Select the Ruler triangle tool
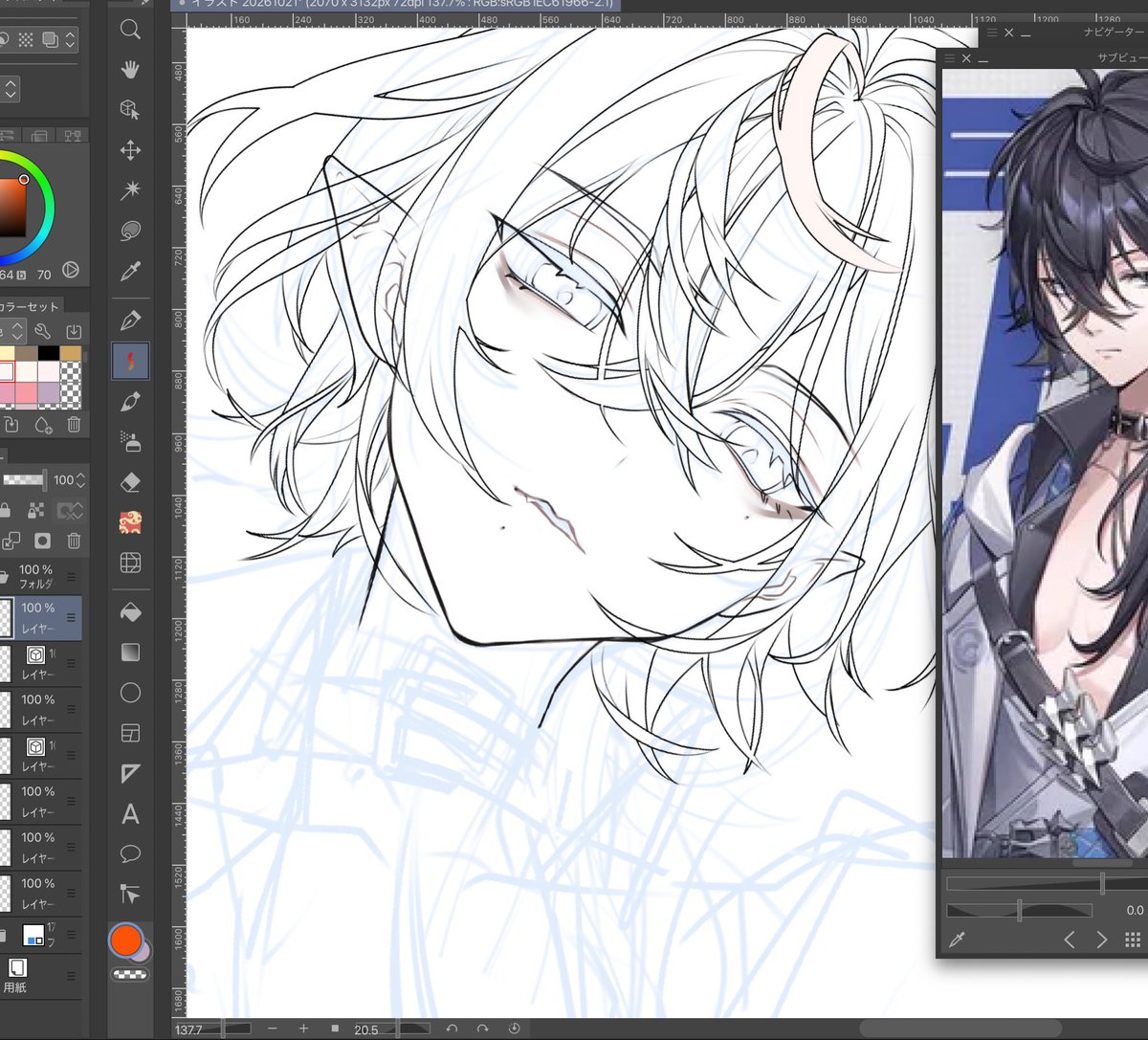The image size is (1148, 1040). 130,773
